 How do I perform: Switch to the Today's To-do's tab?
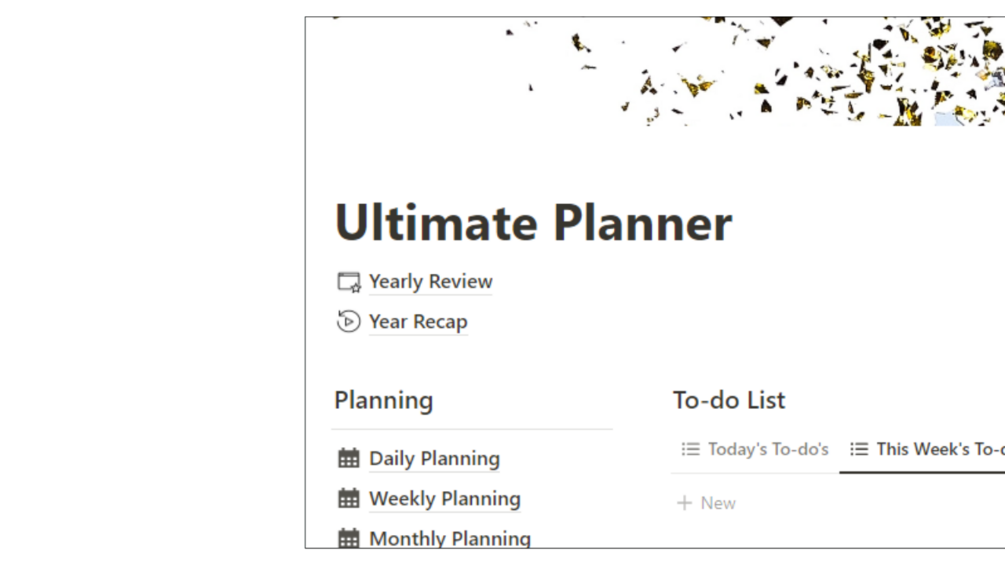767,450
